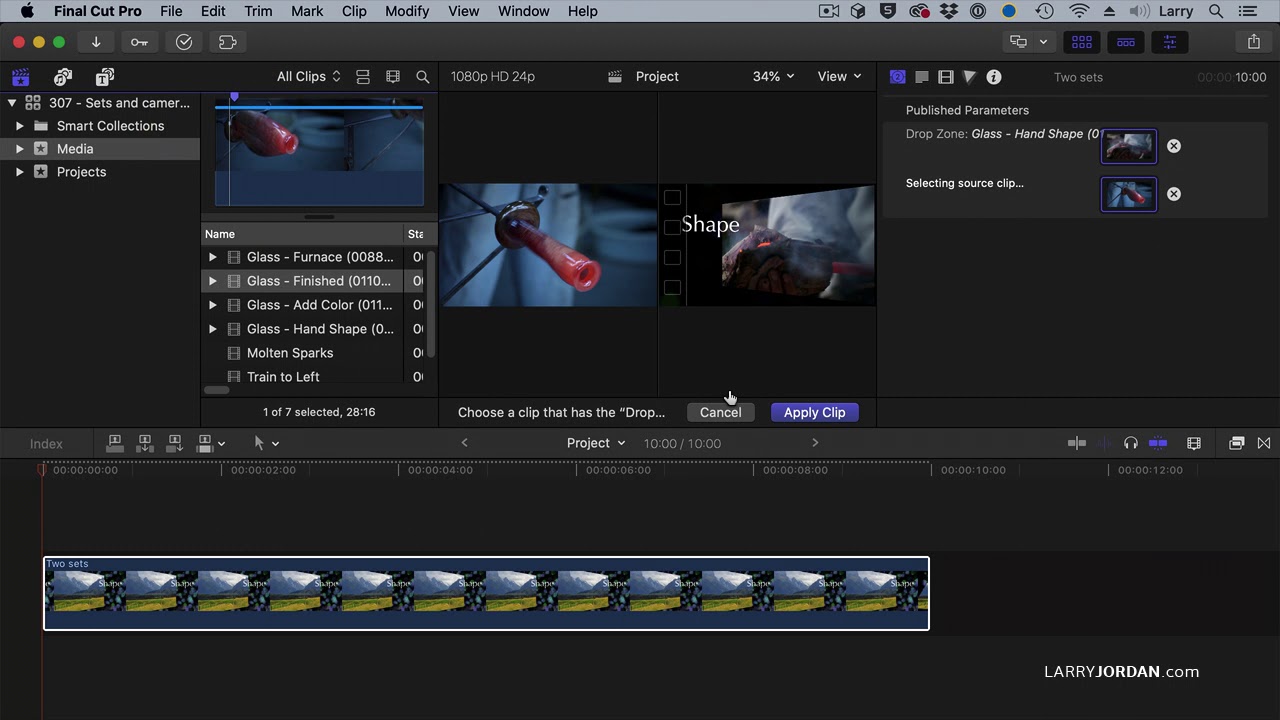Click the browser search magnifier icon
This screenshot has height=720, width=1280.
click(x=423, y=77)
